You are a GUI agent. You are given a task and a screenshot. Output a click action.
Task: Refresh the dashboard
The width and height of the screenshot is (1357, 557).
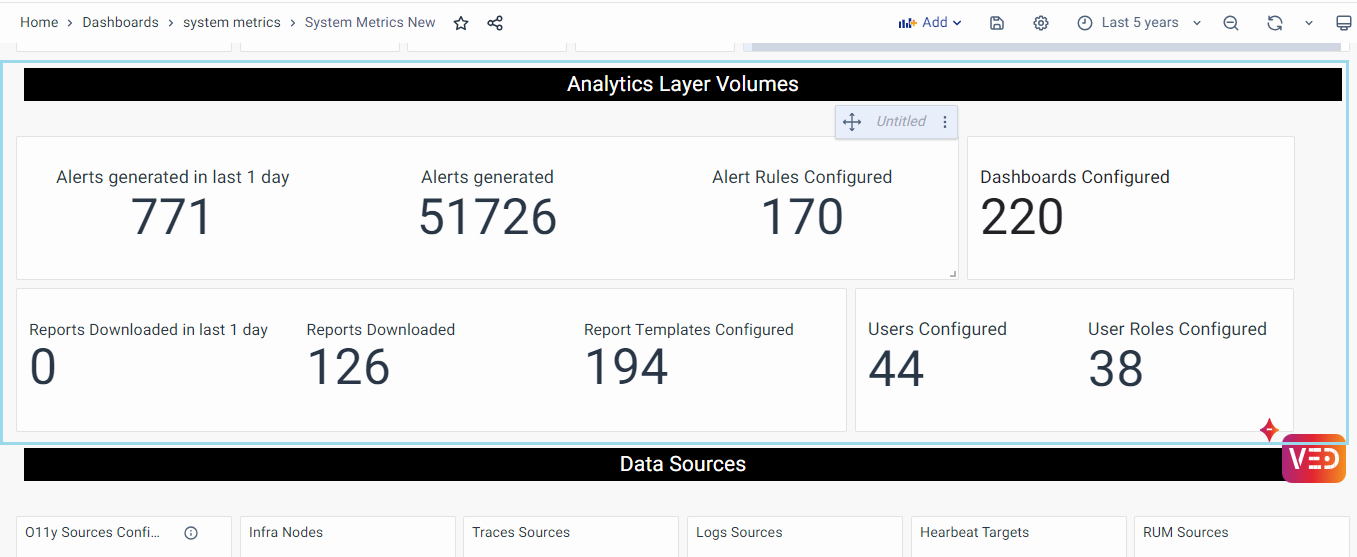tap(1274, 23)
